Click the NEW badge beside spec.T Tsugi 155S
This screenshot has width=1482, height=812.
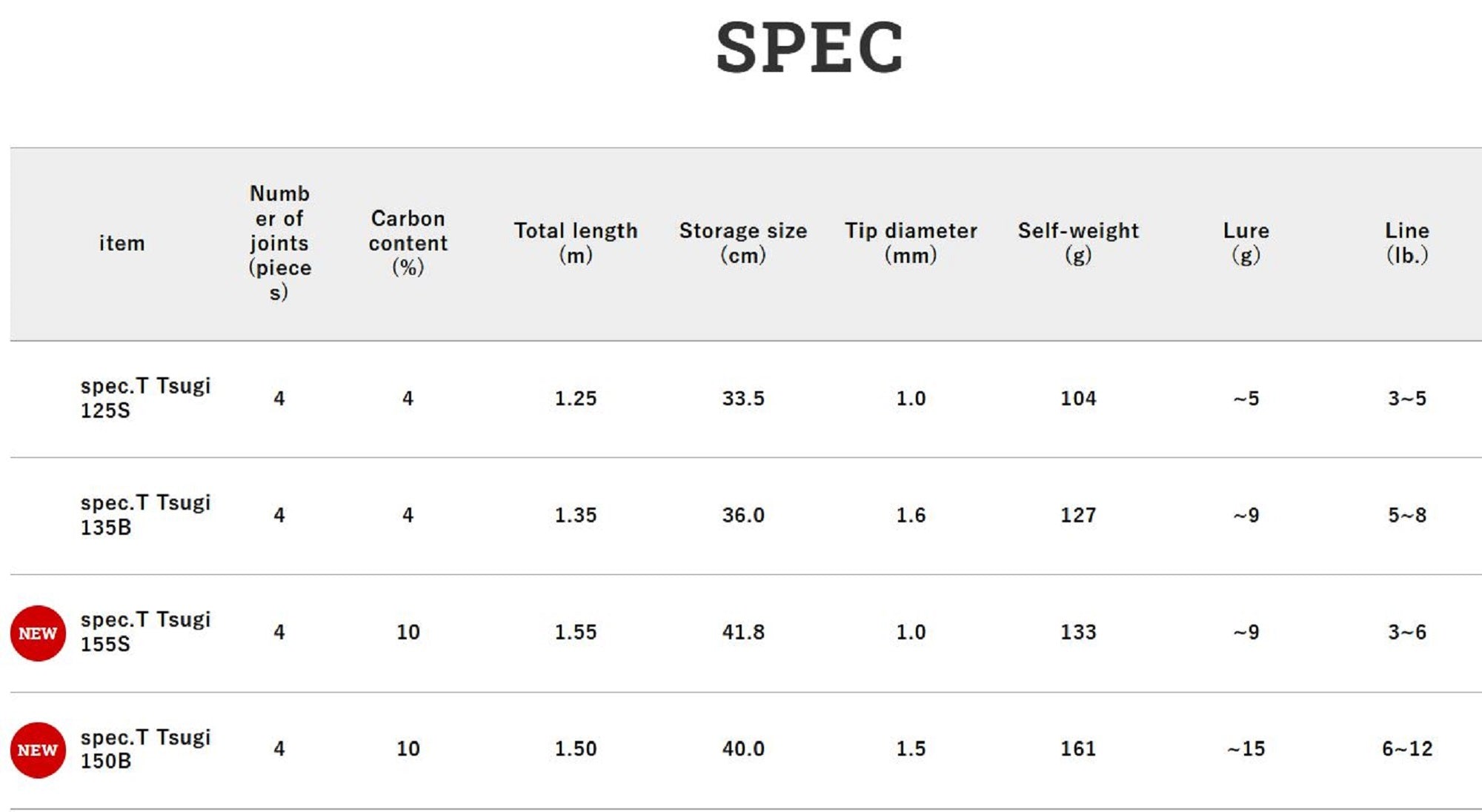coord(38,633)
